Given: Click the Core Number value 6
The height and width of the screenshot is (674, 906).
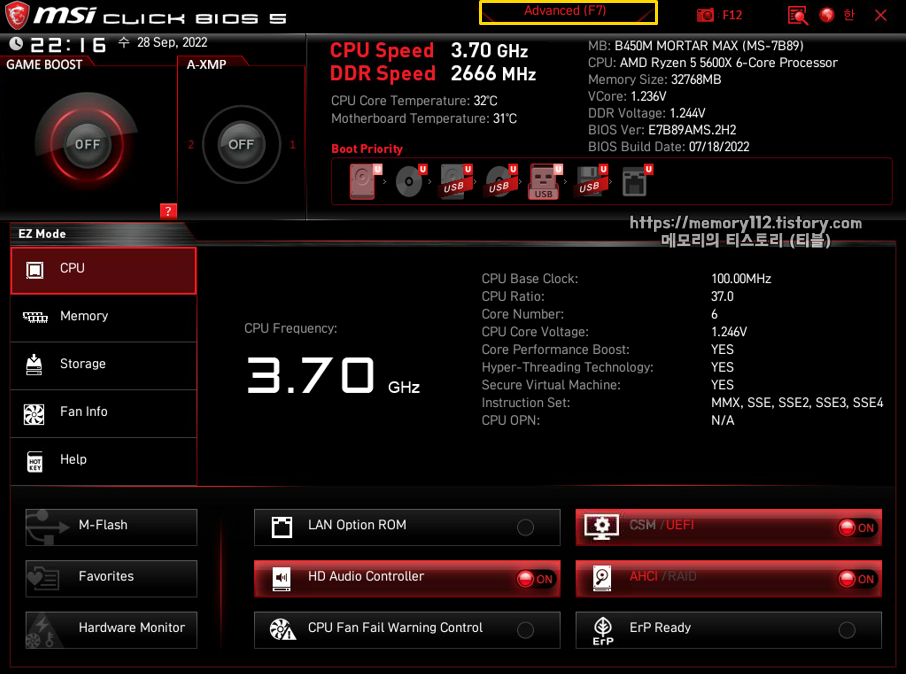Looking at the screenshot, I should pyautogui.click(x=714, y=314).
